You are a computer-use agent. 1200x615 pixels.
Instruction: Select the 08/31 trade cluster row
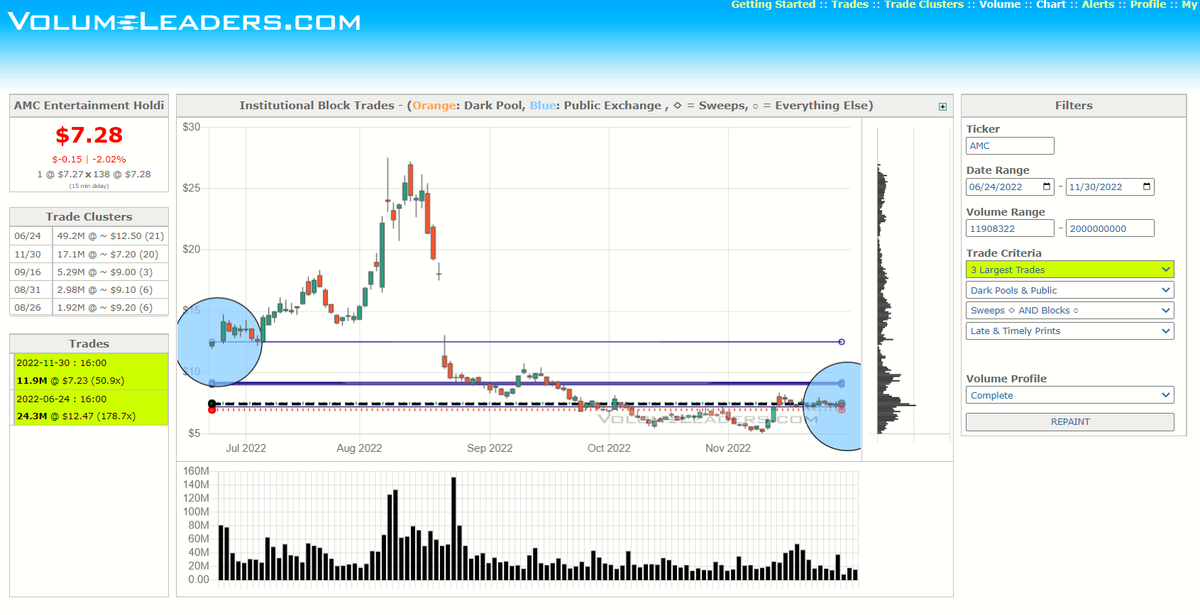[x=89, y=290]
